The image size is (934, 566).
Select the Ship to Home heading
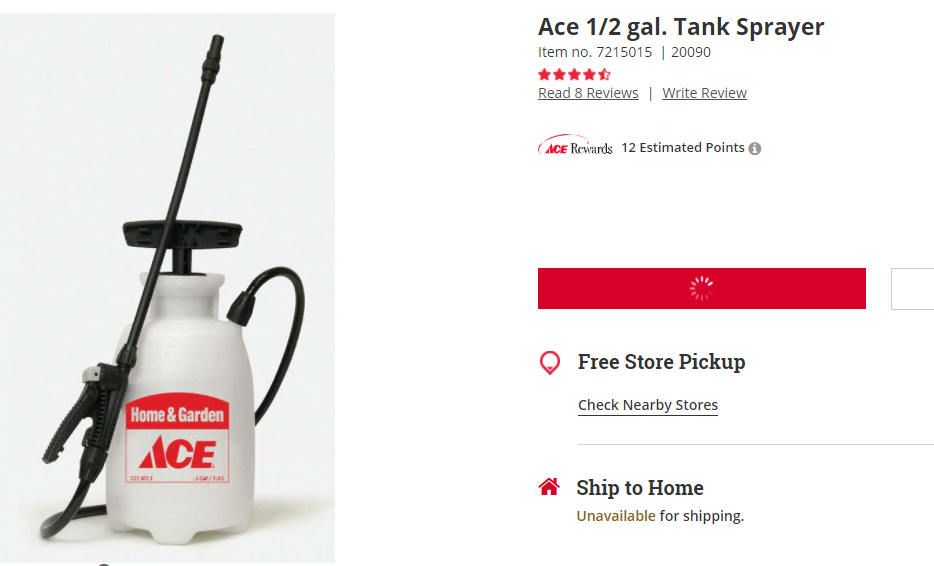point(640,488)
